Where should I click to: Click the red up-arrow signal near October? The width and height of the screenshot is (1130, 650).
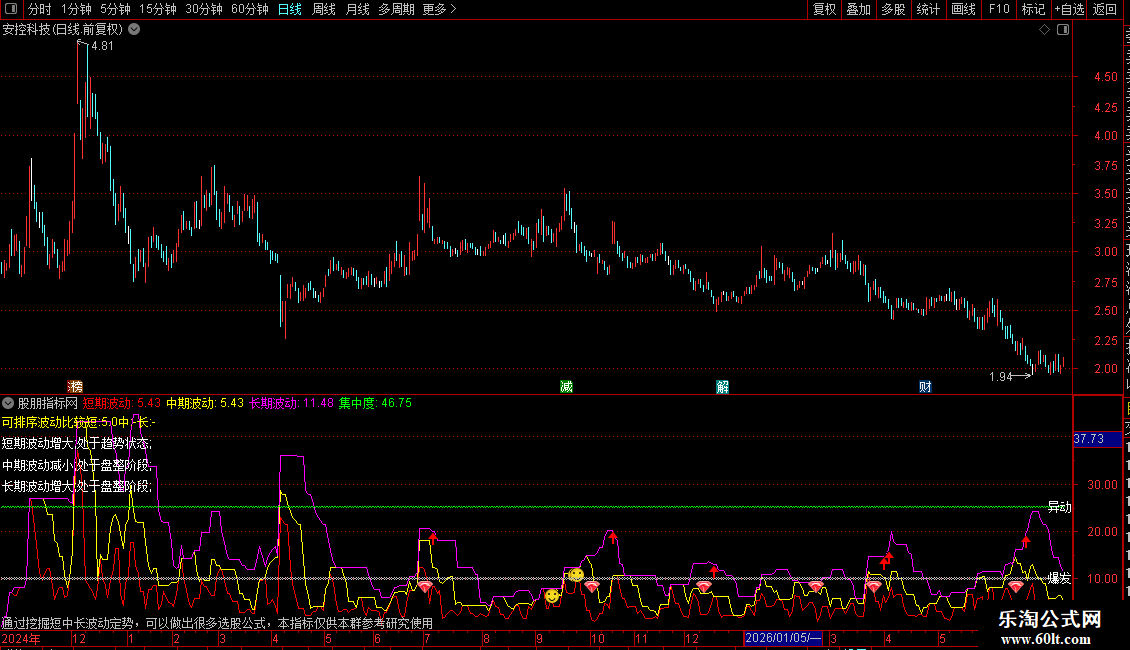tap(613, 538)
